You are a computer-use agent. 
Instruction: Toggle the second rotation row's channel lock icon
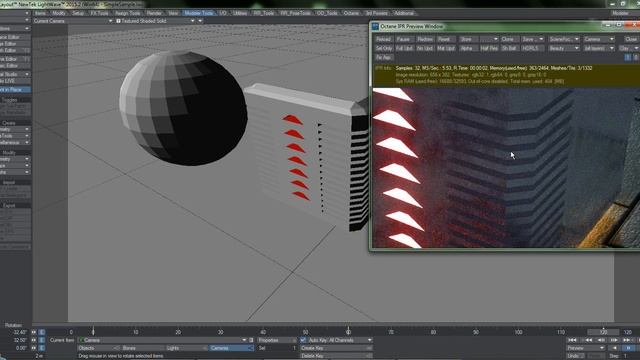[x=42, y=340]
